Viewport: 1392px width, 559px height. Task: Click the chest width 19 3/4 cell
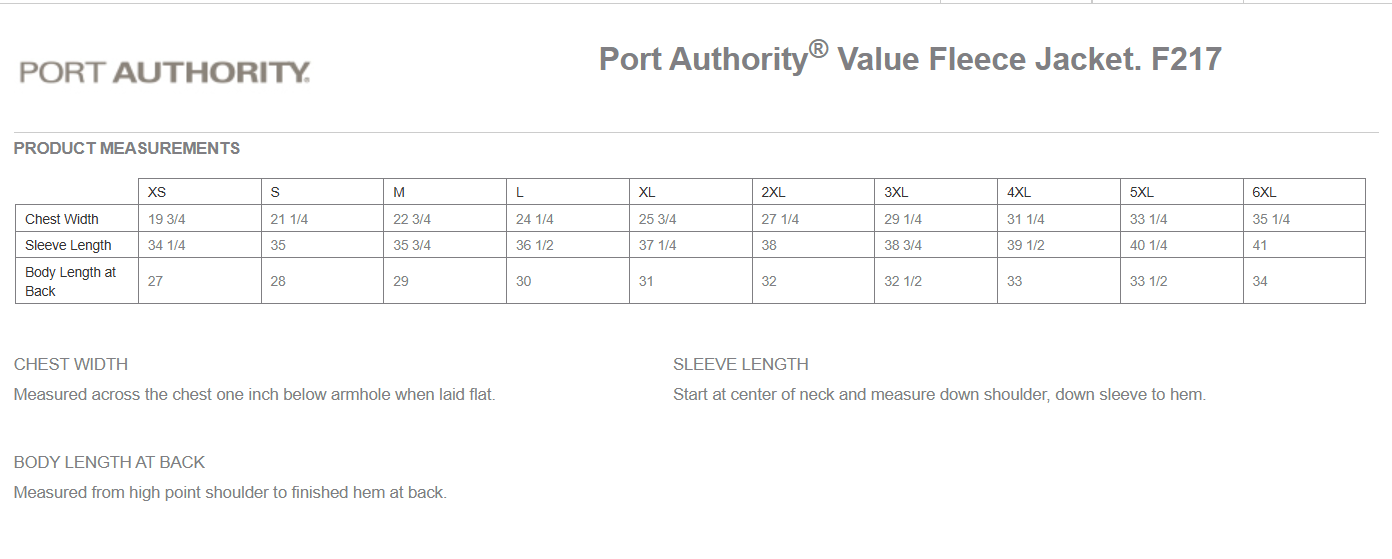tap(167, 219)
